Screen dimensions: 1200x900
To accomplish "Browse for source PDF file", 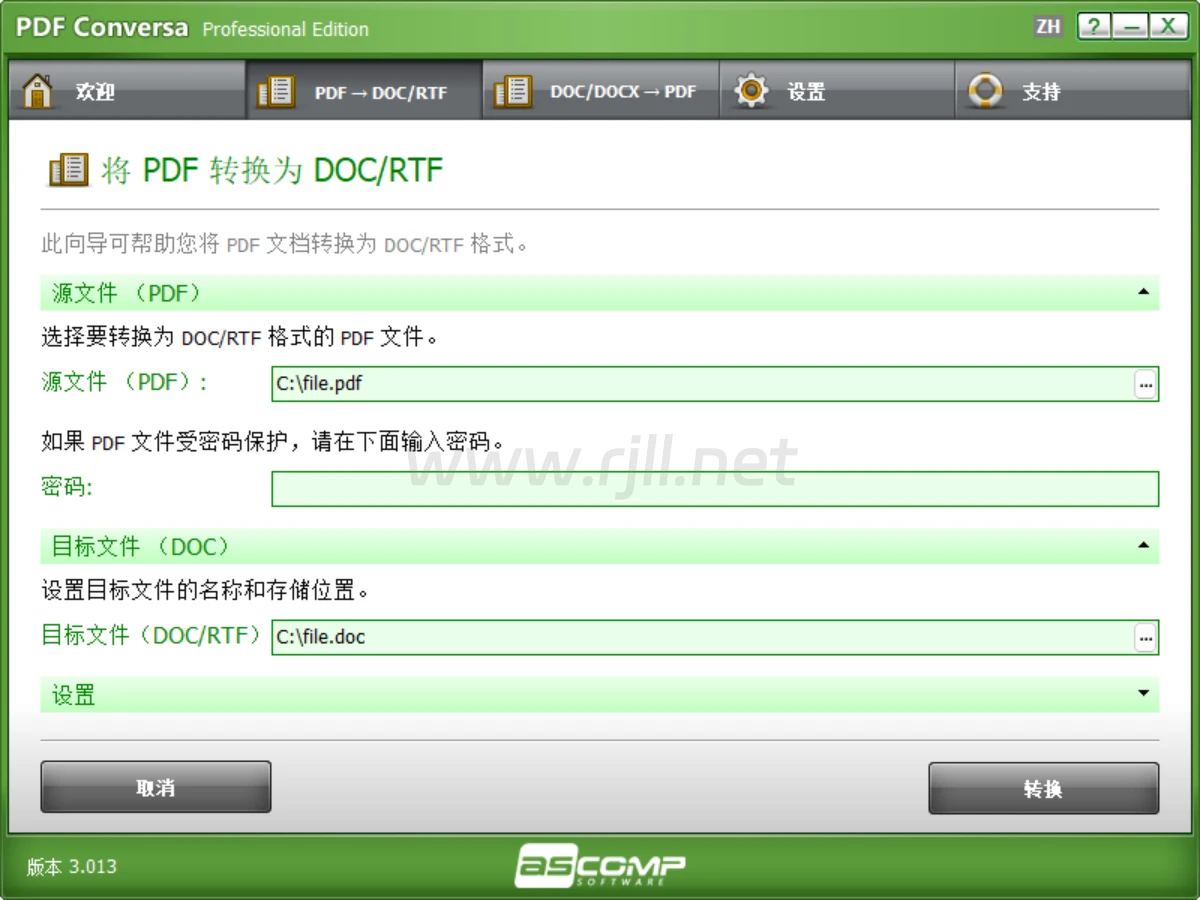I will pyautogui.click(x=1145, y=384).
